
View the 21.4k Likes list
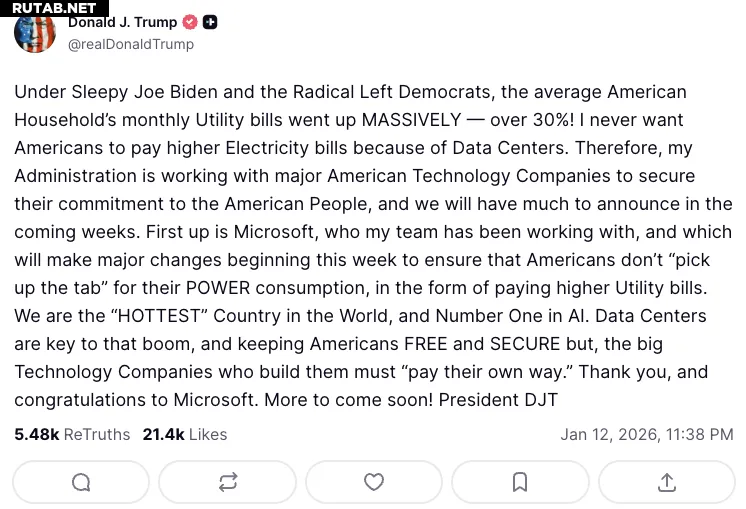185,435
